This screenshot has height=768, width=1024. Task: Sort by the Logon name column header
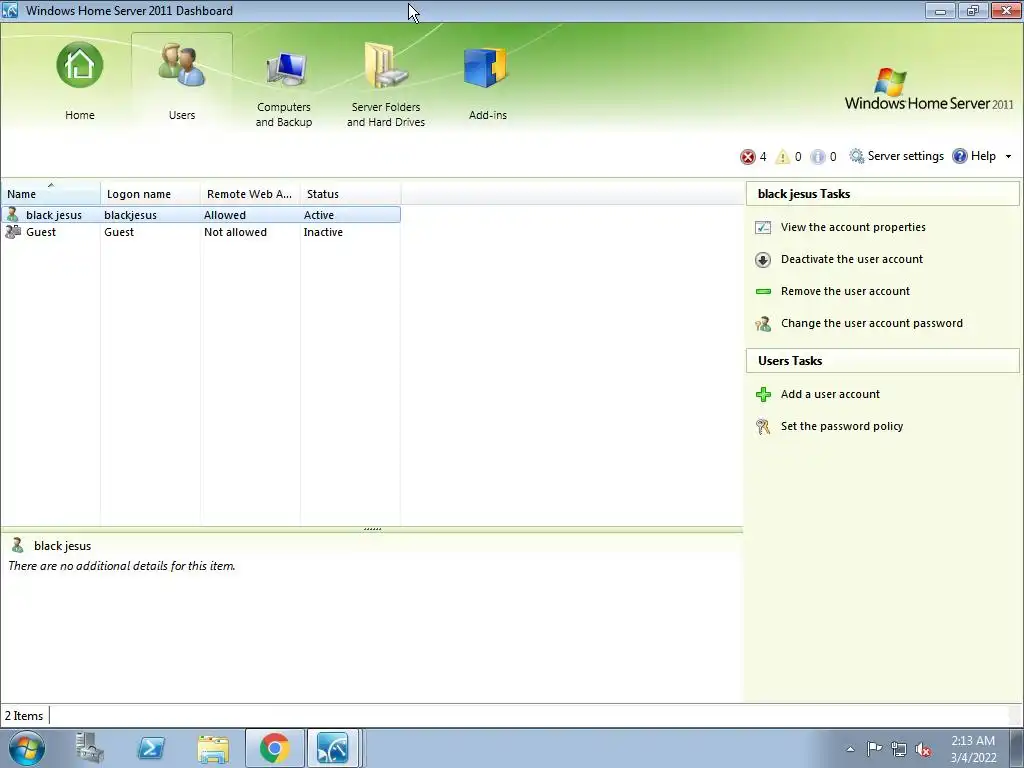[151, 193]
